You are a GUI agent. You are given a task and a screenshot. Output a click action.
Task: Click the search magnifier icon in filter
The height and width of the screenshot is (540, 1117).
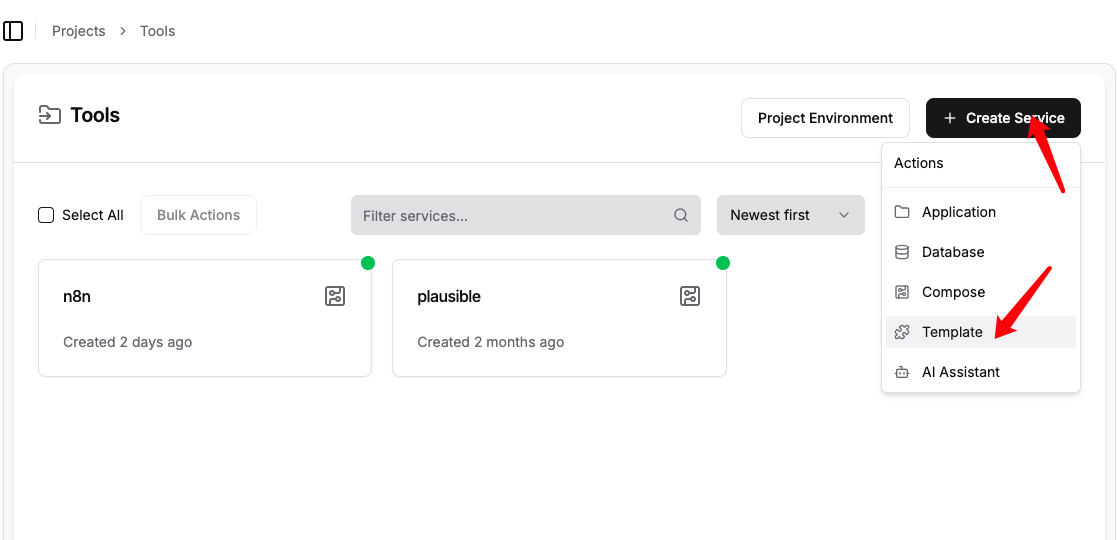681,215
